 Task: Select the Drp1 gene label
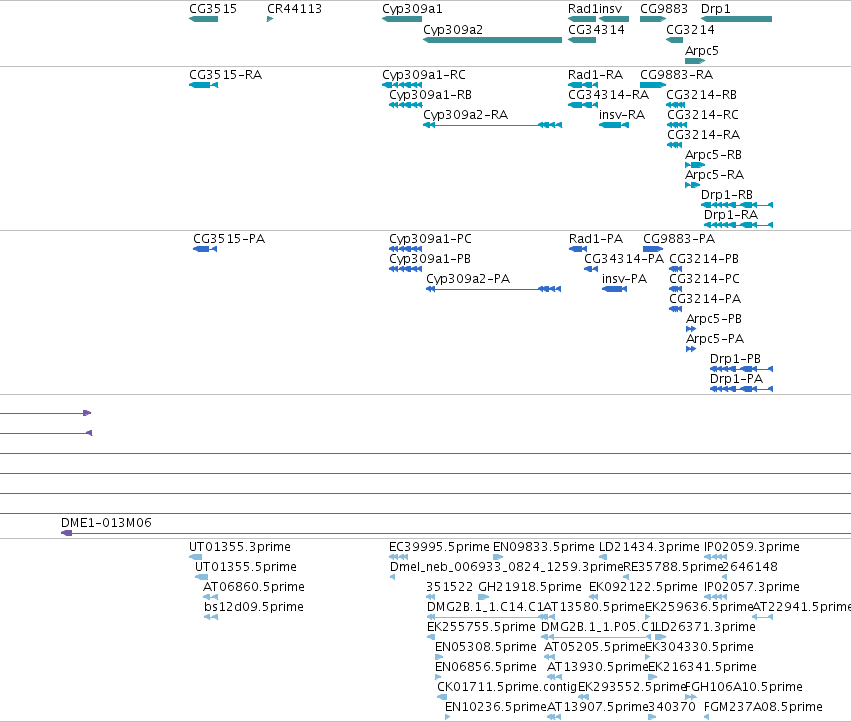(x=715, y=9)
